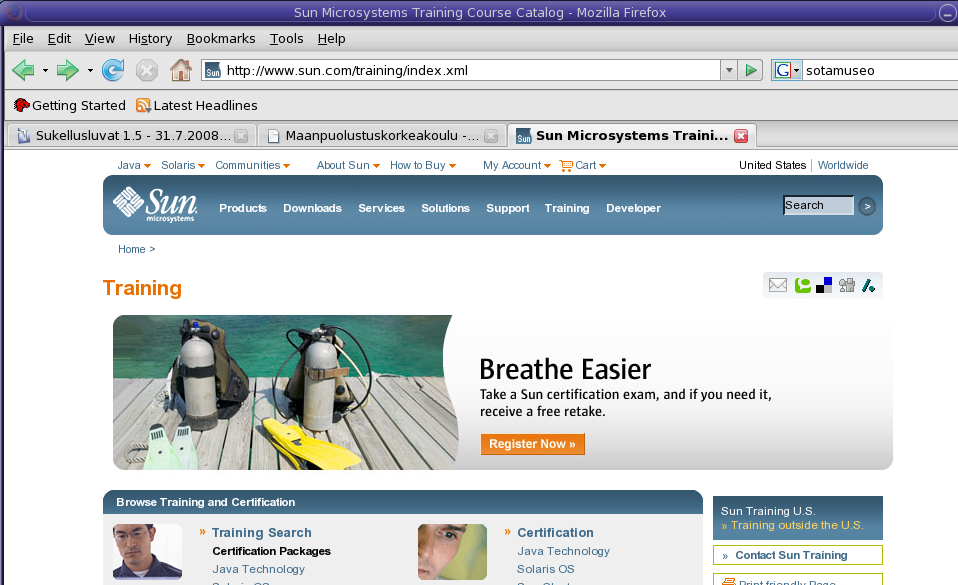Screen dimensions: 958x585
Task: Click the shopping Cart icon
Action: pos(566,166)
